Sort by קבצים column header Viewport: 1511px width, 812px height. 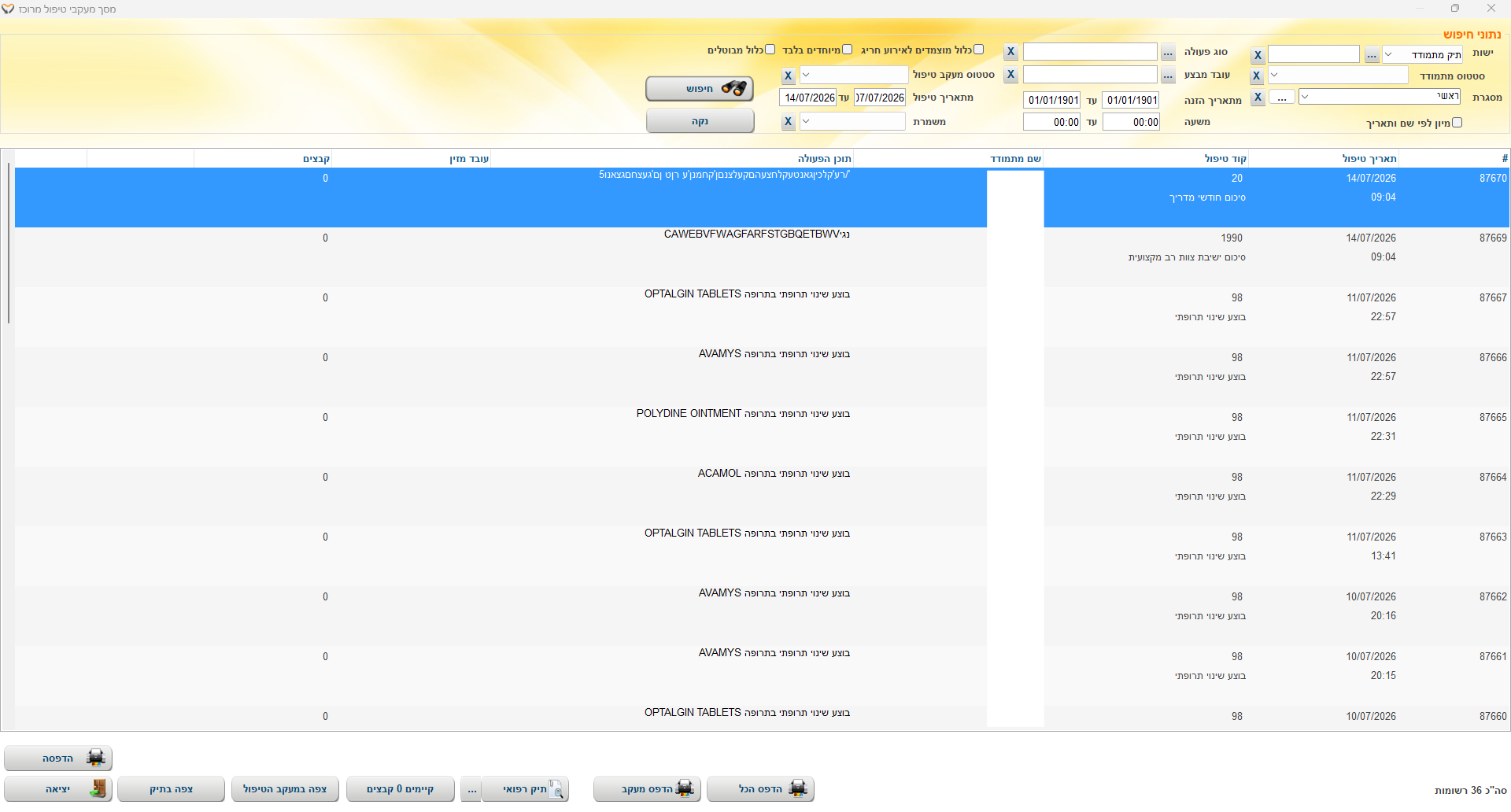[263, 158]
